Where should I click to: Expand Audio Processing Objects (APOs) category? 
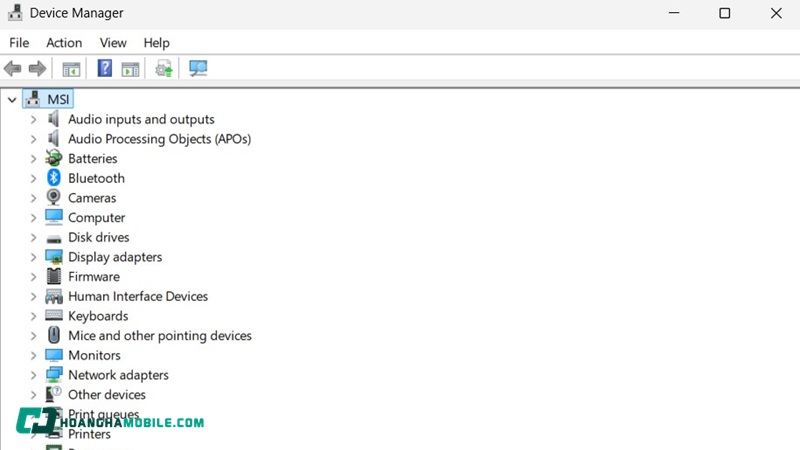(x=33, y=139)
